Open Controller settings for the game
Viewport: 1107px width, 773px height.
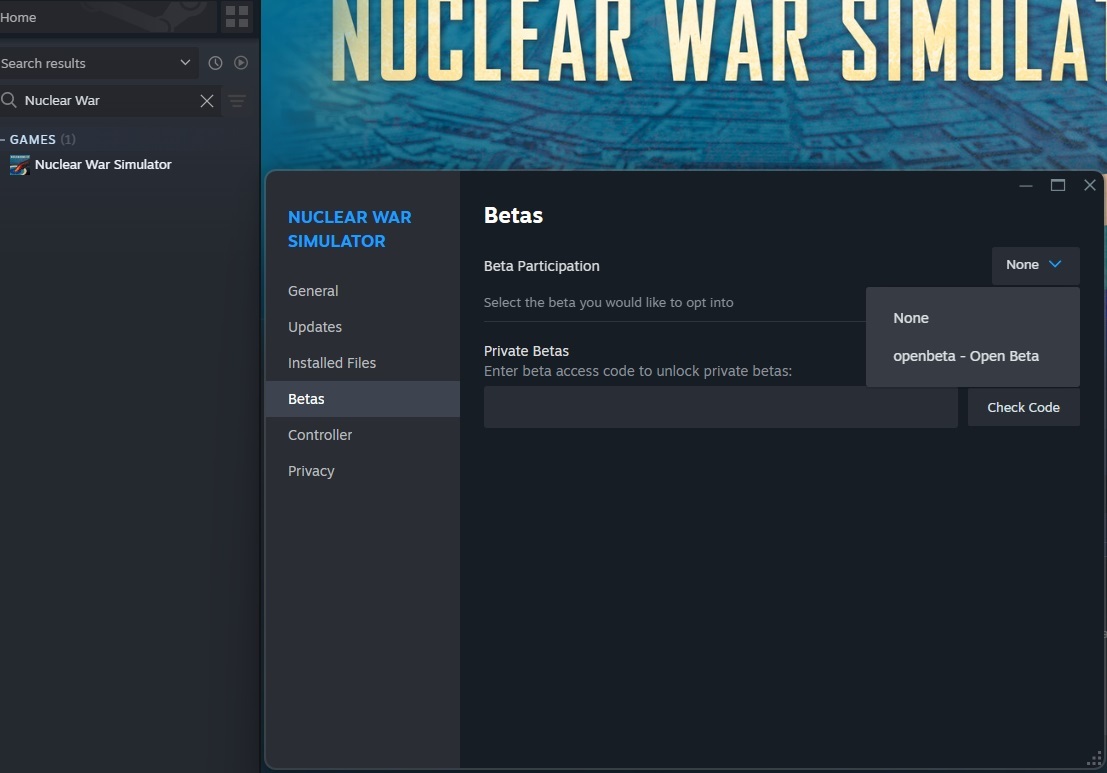tap(320, 434)
